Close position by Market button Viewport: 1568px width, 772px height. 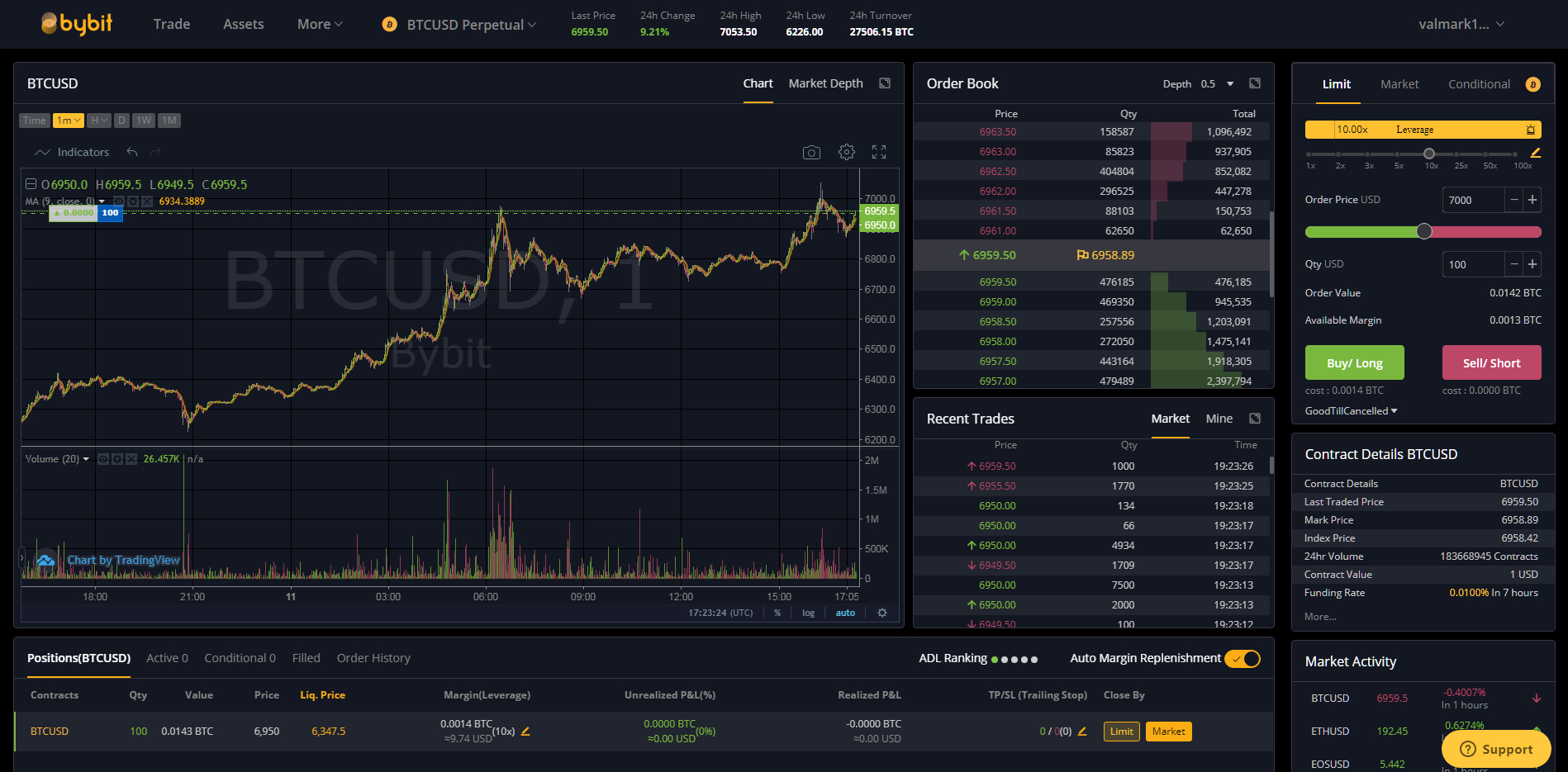(x=1168, y=732)
